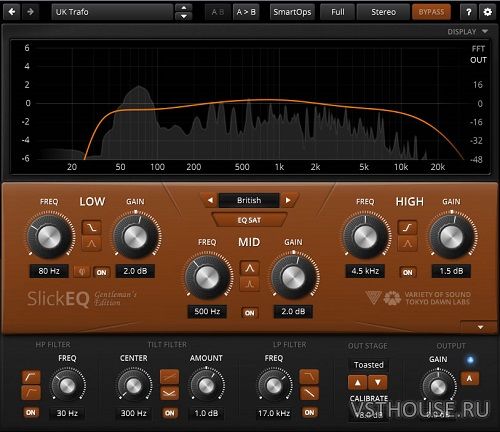Screen dimensions: 500x432
Task: Open the DISPLAY dropdown menu
Action: (x=467, y=32)
